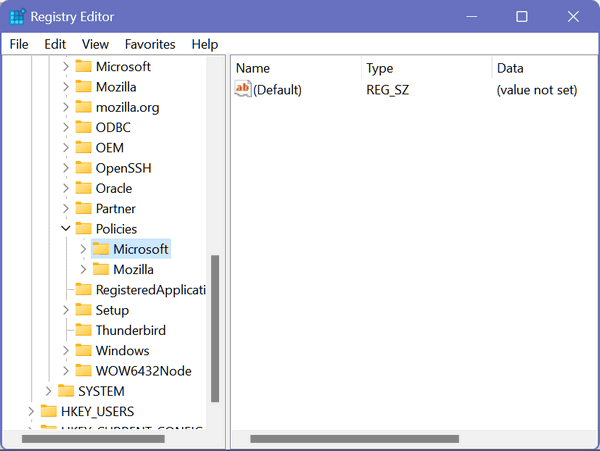Select the RegisteredApplications folder icon
The height and width of the screenshot is (451, 600).
pyautogui.click(x=83, y=289)
